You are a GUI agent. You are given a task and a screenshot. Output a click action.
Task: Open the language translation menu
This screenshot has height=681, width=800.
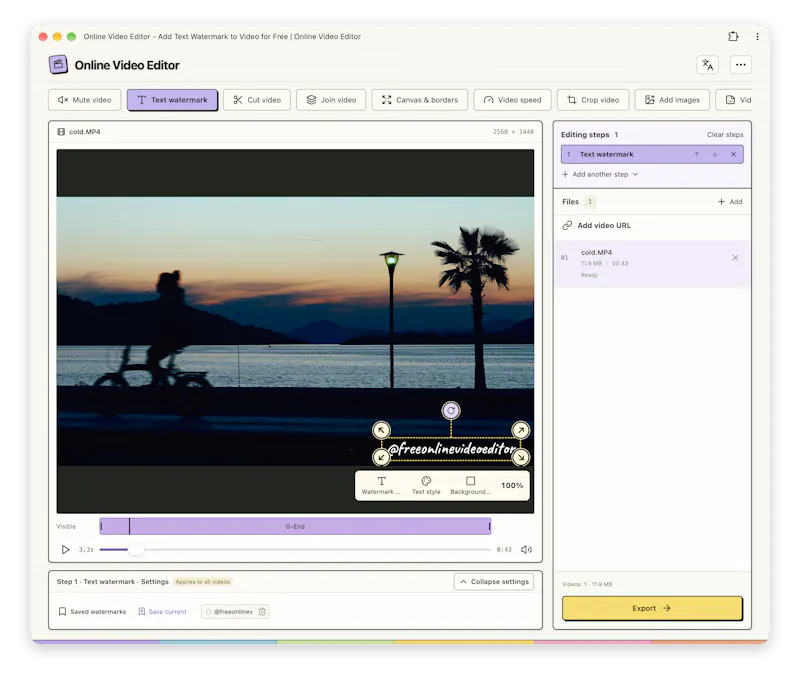click(708, 65)
